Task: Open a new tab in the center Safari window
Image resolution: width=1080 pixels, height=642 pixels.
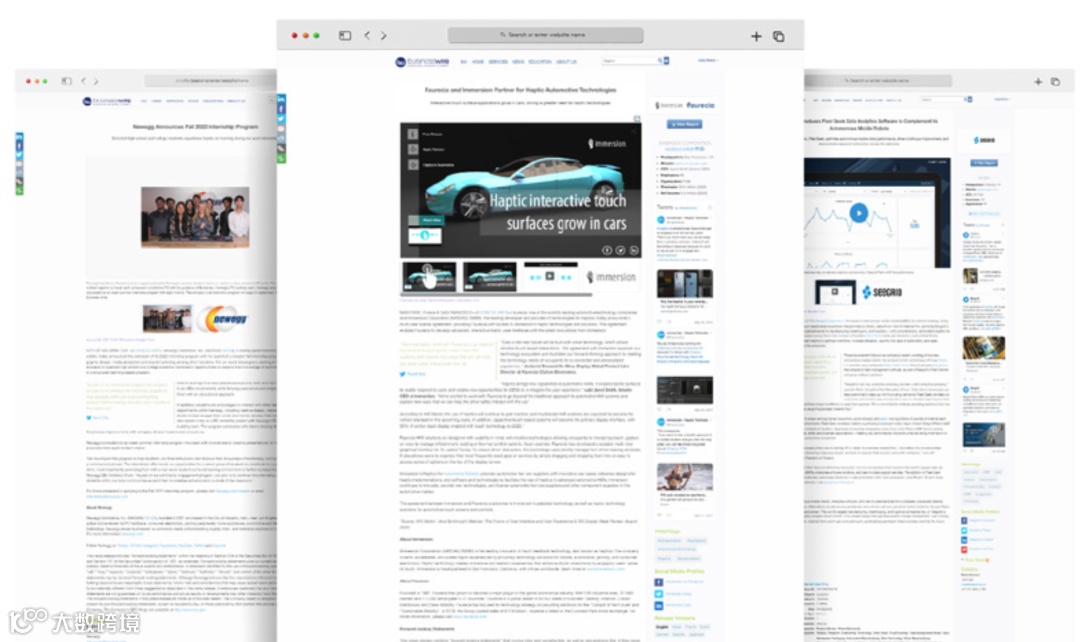Action: [x=756, y=36]
